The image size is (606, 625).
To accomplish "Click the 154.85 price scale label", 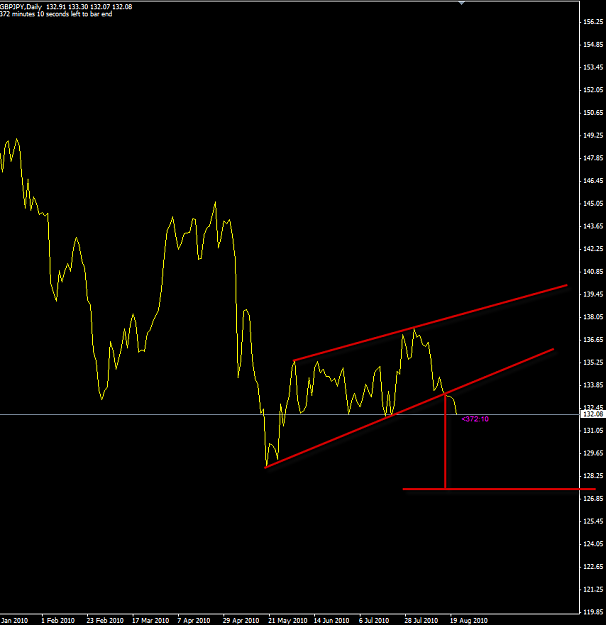I will pos(593,44).
